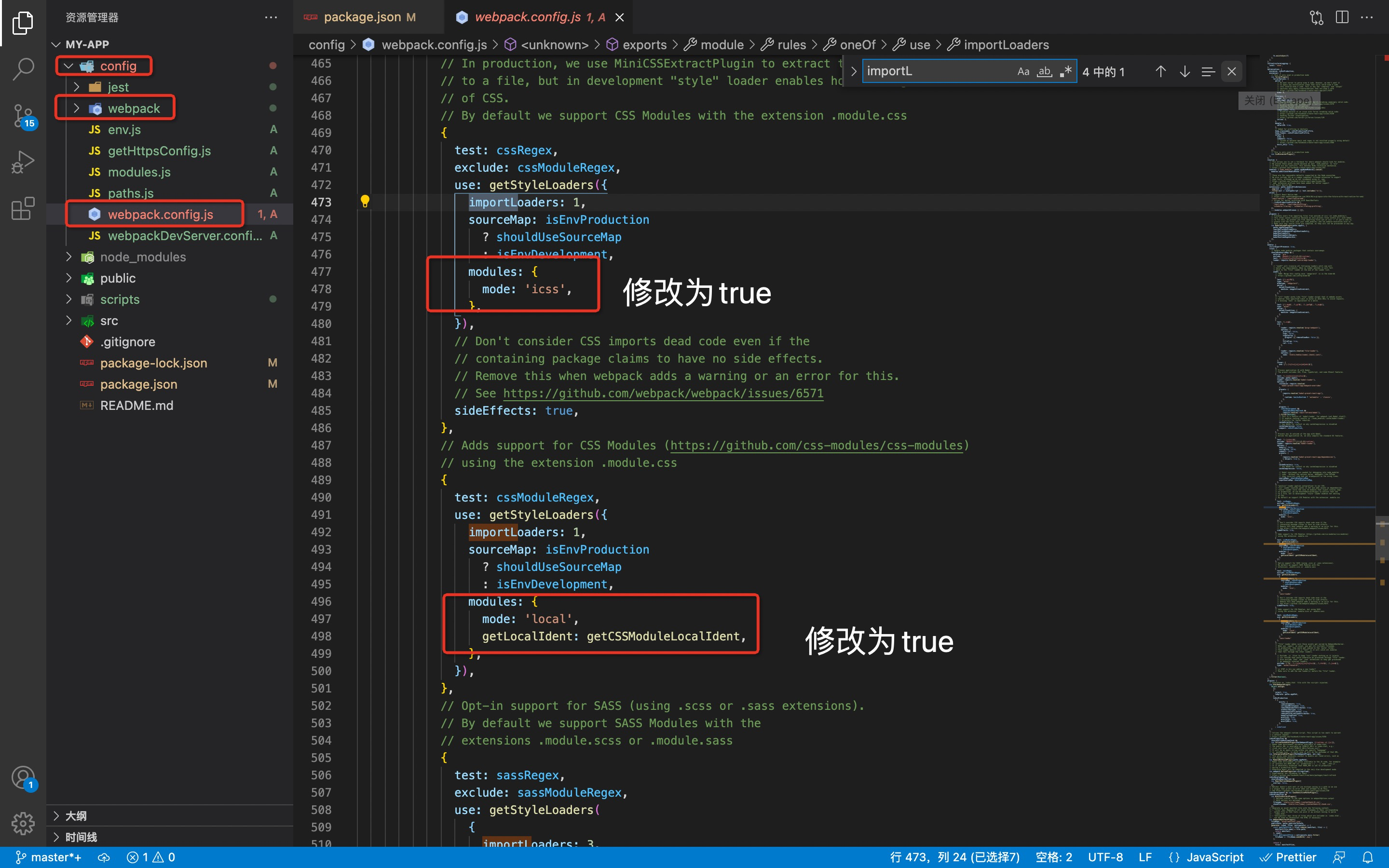1389x868 pixels.
Task: Open the Source Control view
Action: pyautogui.click(x=23, y=115)
